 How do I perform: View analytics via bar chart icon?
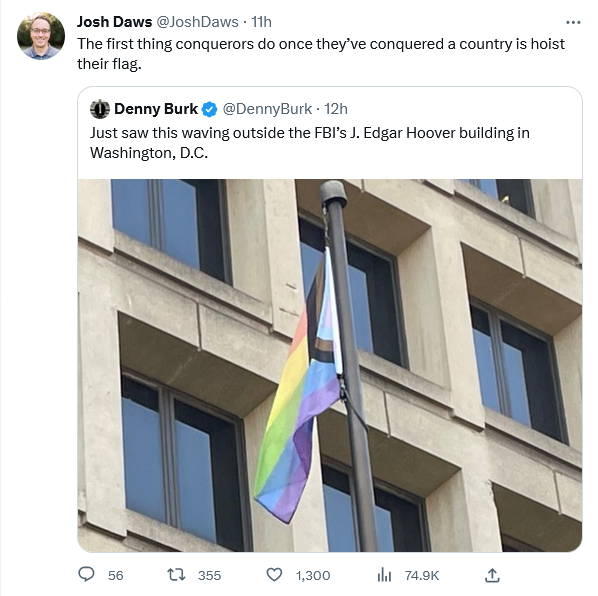point(384,574)
